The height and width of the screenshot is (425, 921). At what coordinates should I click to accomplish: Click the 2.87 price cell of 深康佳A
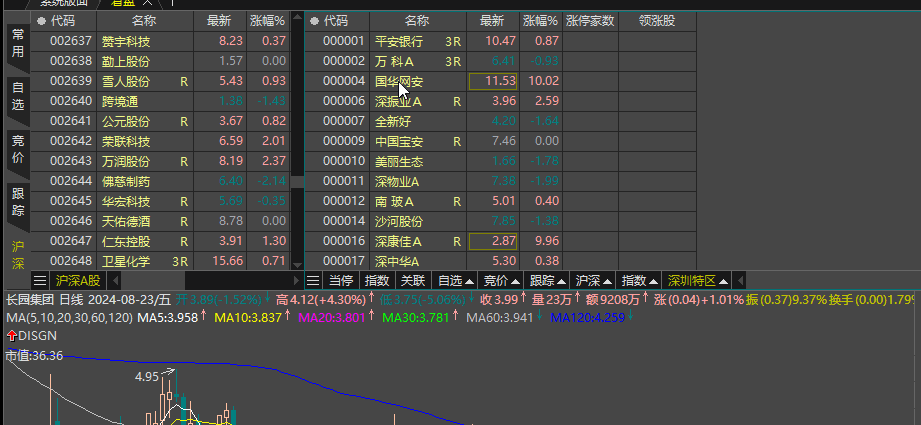[x=493, y=241]
